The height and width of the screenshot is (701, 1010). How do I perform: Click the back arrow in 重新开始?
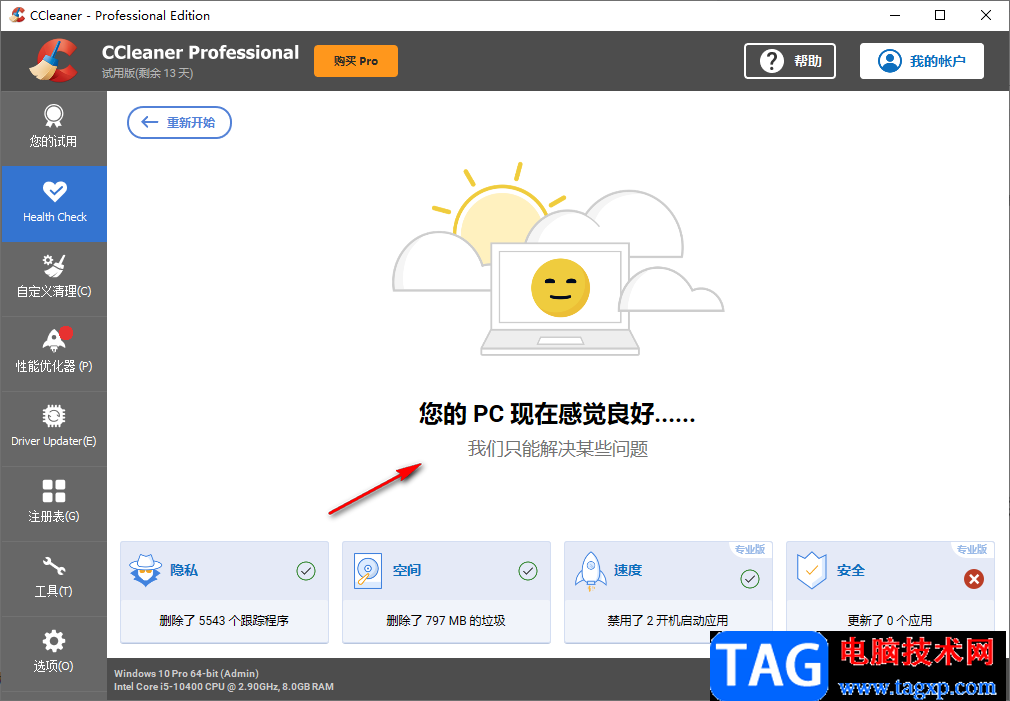tap(149, 122)
